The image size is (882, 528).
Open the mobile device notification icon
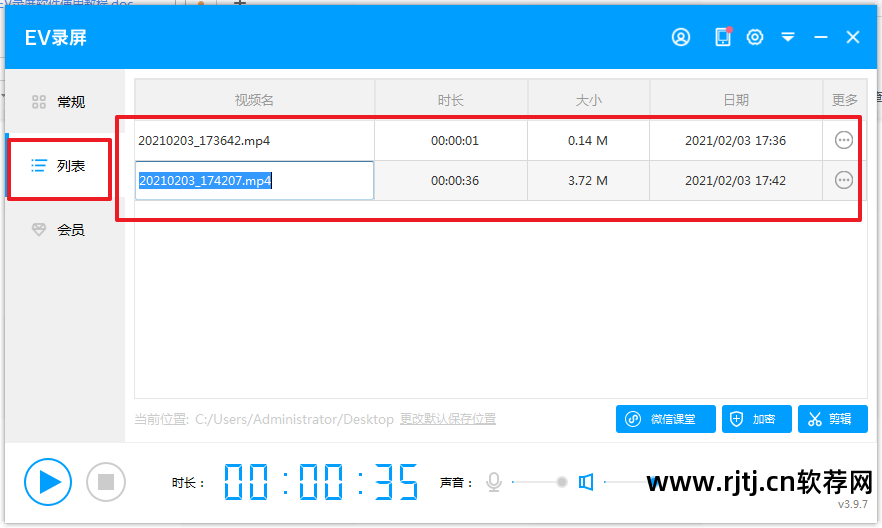click(x=723, y=37)
